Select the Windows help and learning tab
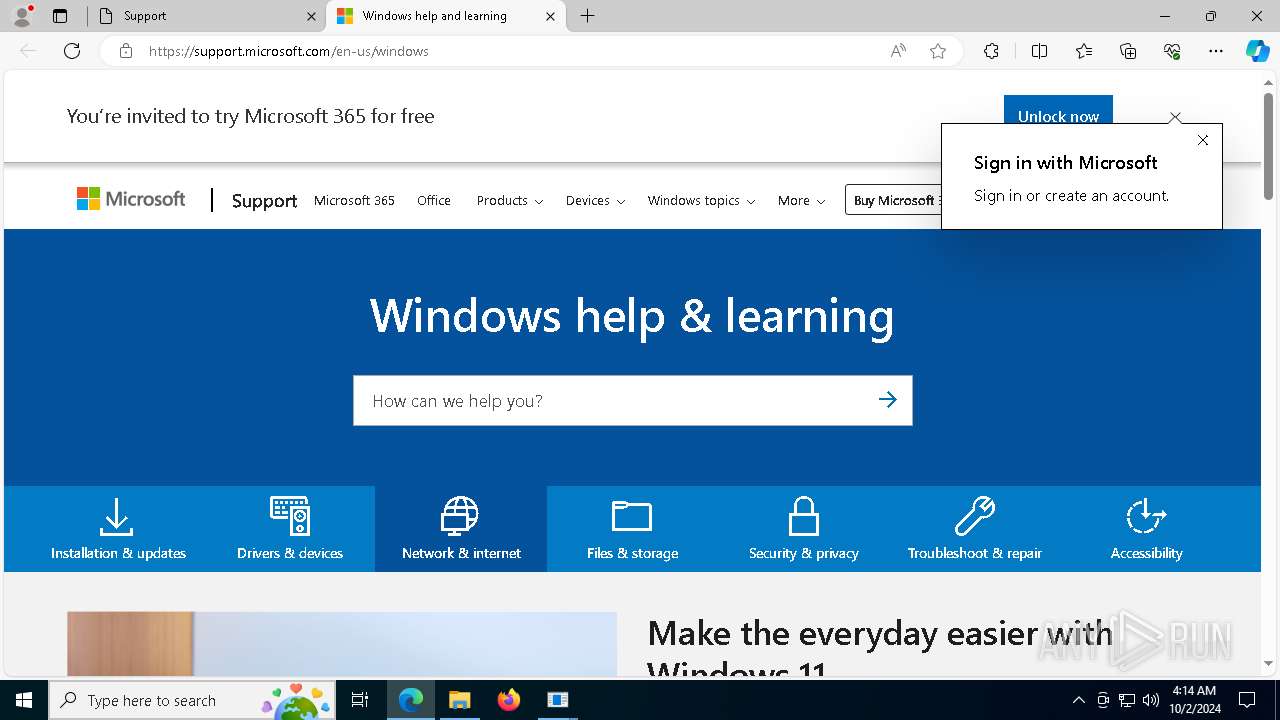Image resolution: width=1280 pixels, height=720 pixels. pos(446,16)
